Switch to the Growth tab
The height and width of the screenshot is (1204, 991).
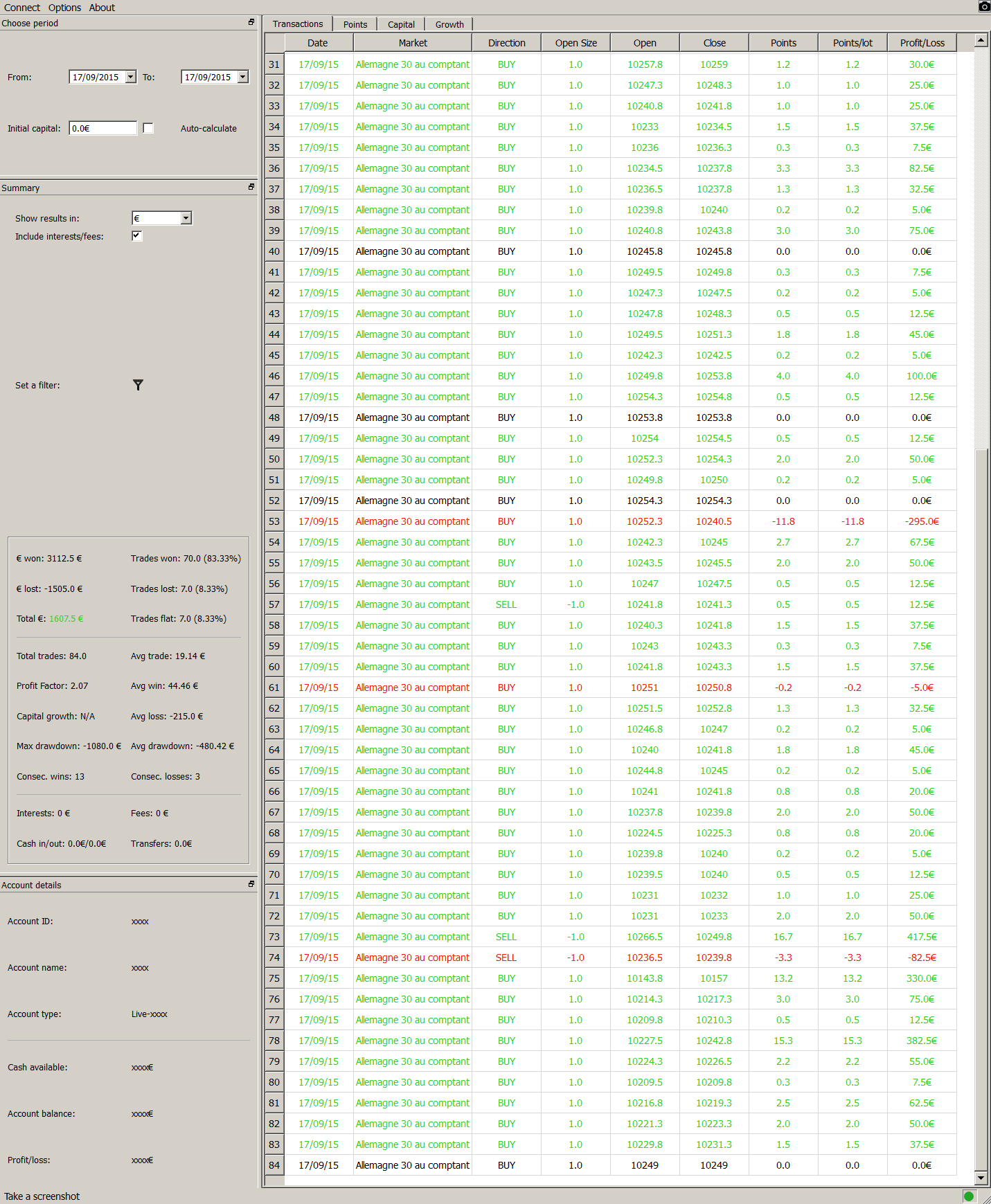pos(449,24)
